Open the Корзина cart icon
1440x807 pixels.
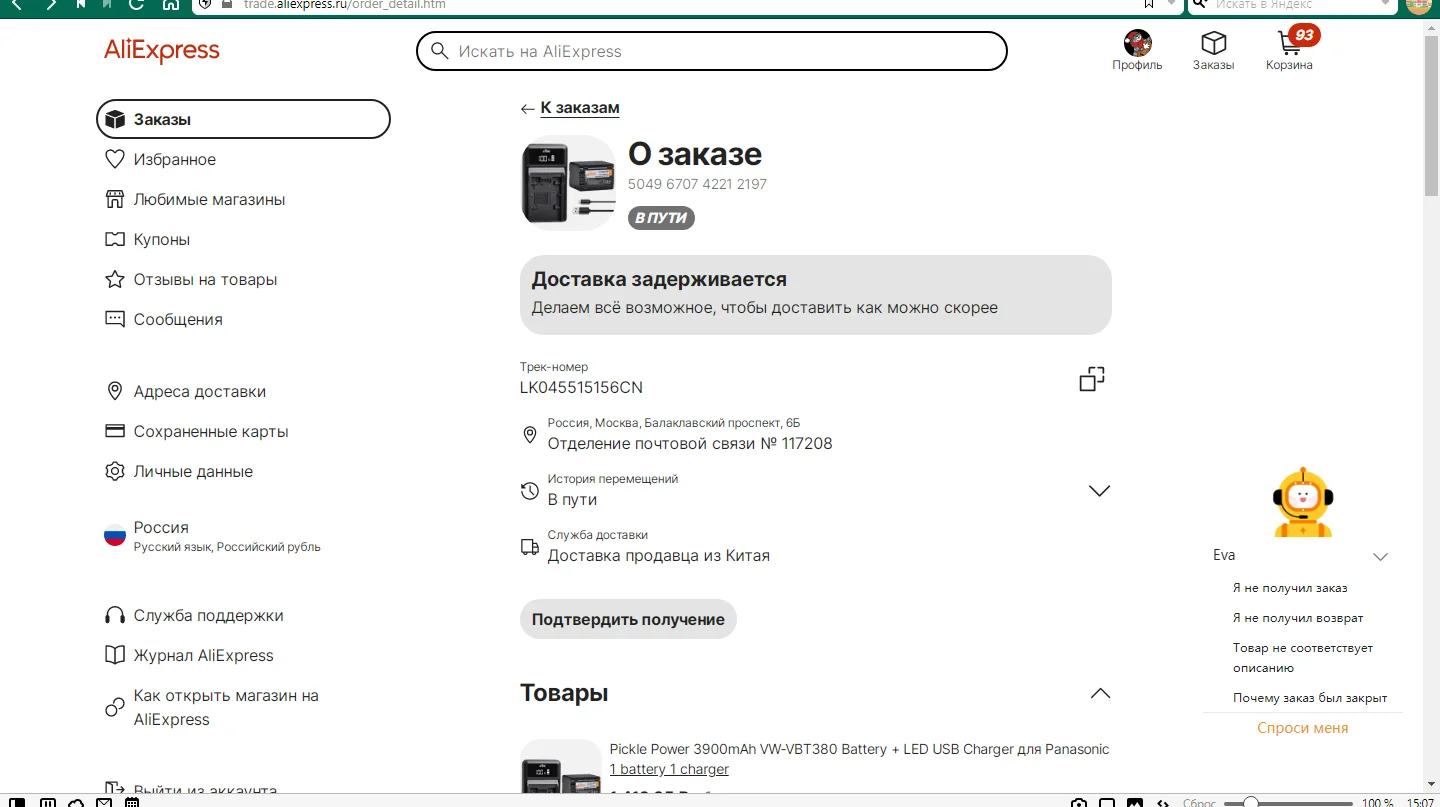tap(1289, 43)
